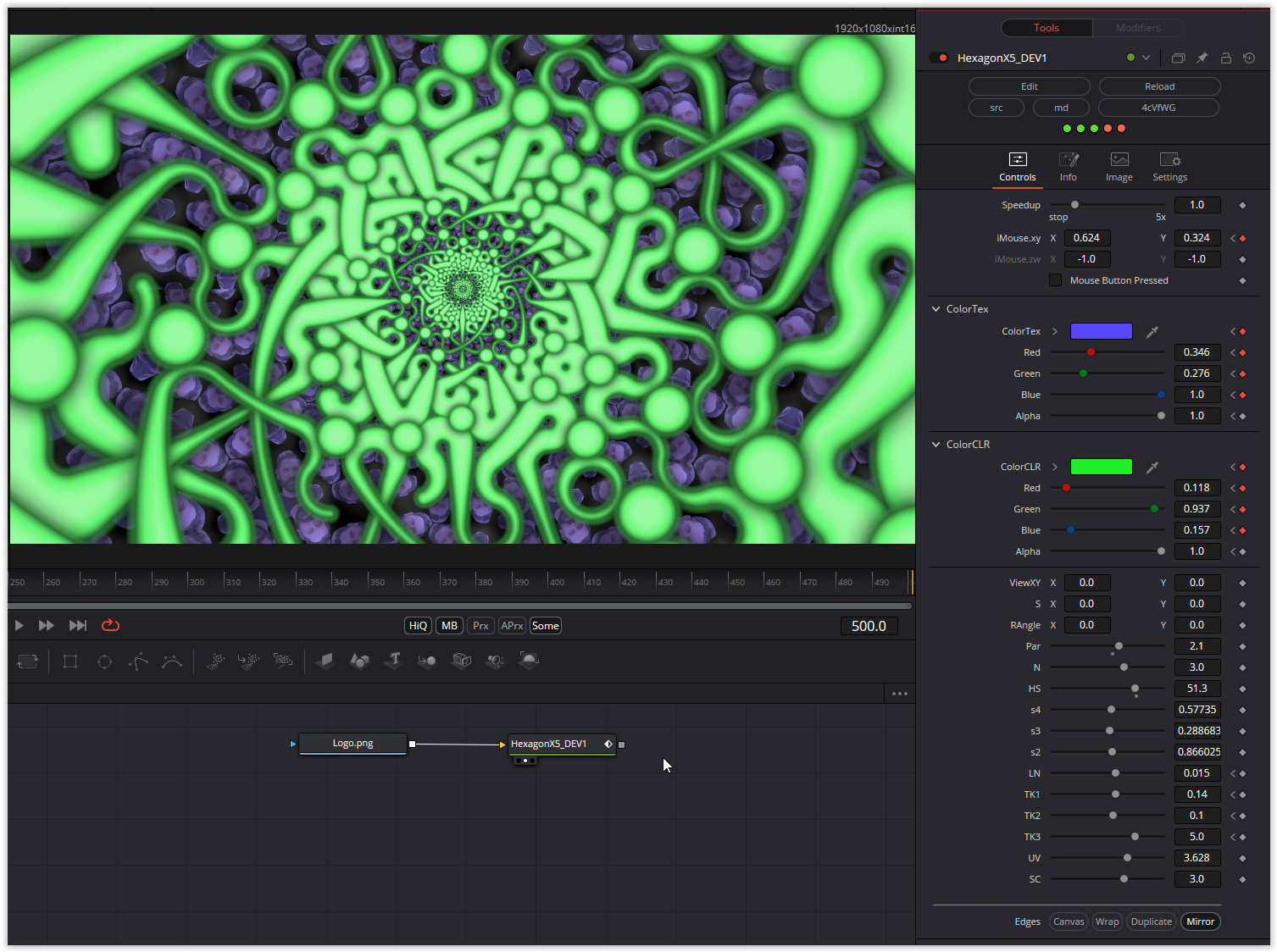1277x952 pixels.
Task: Open the dropdown arrow next to green dot
Action: coord(1146,58)
